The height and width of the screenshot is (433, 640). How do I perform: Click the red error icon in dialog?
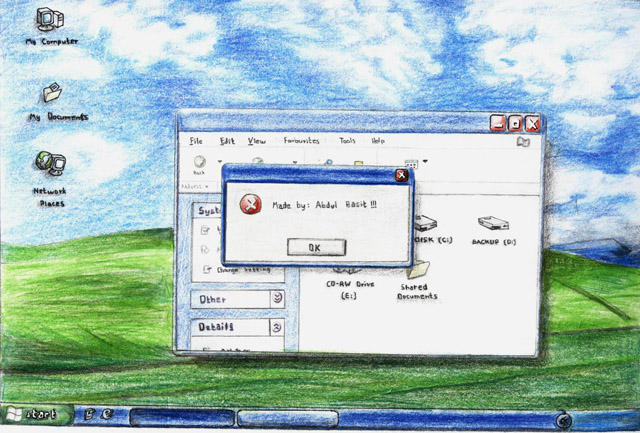pyautogui.click(x=250, y=204)
